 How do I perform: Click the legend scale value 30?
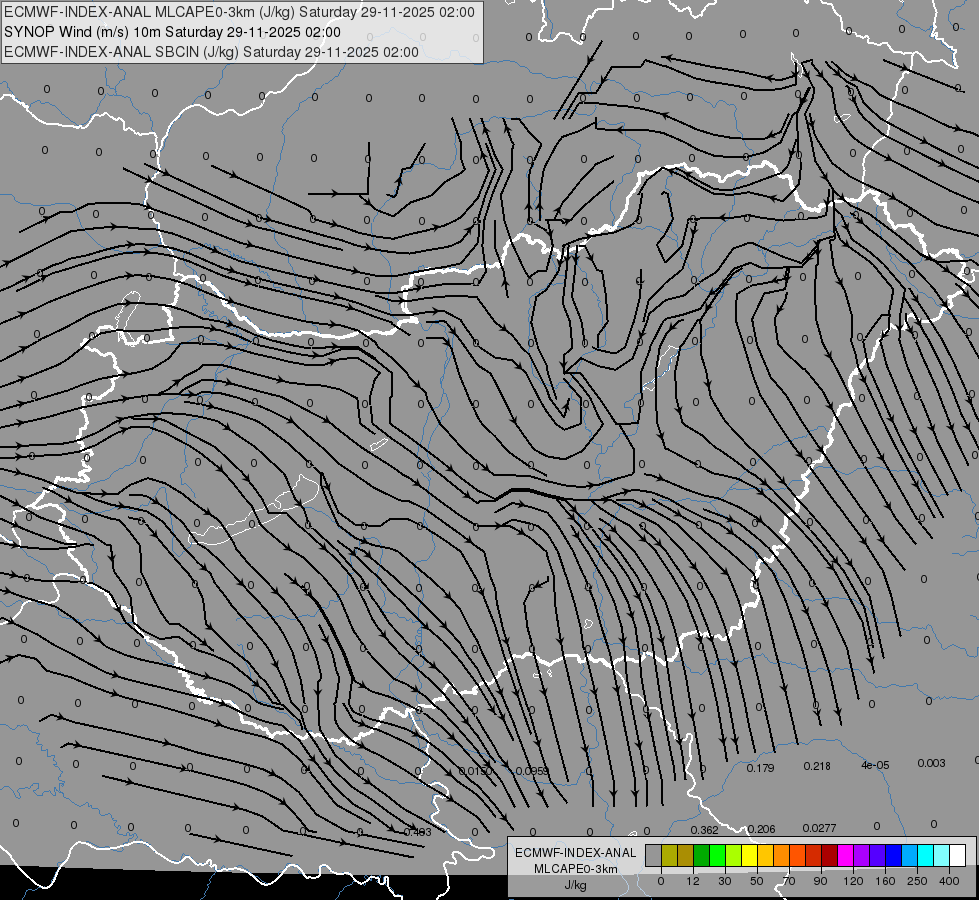[x=725, y=881]
